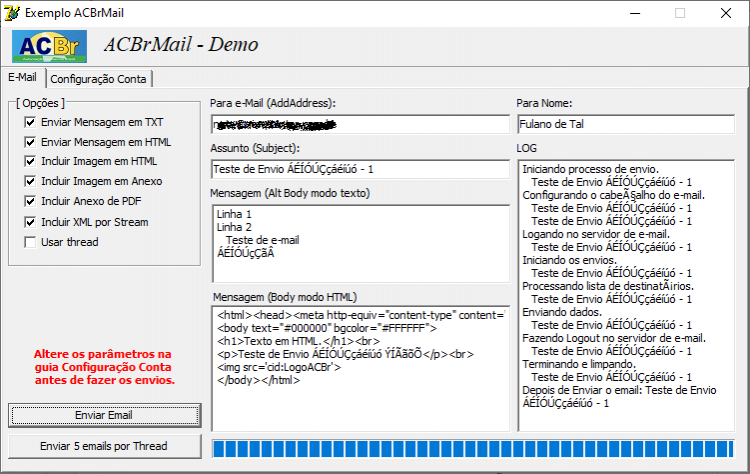Click the Para Nome input field
This screenshot has width=750, height=474.
pos(626,124)
